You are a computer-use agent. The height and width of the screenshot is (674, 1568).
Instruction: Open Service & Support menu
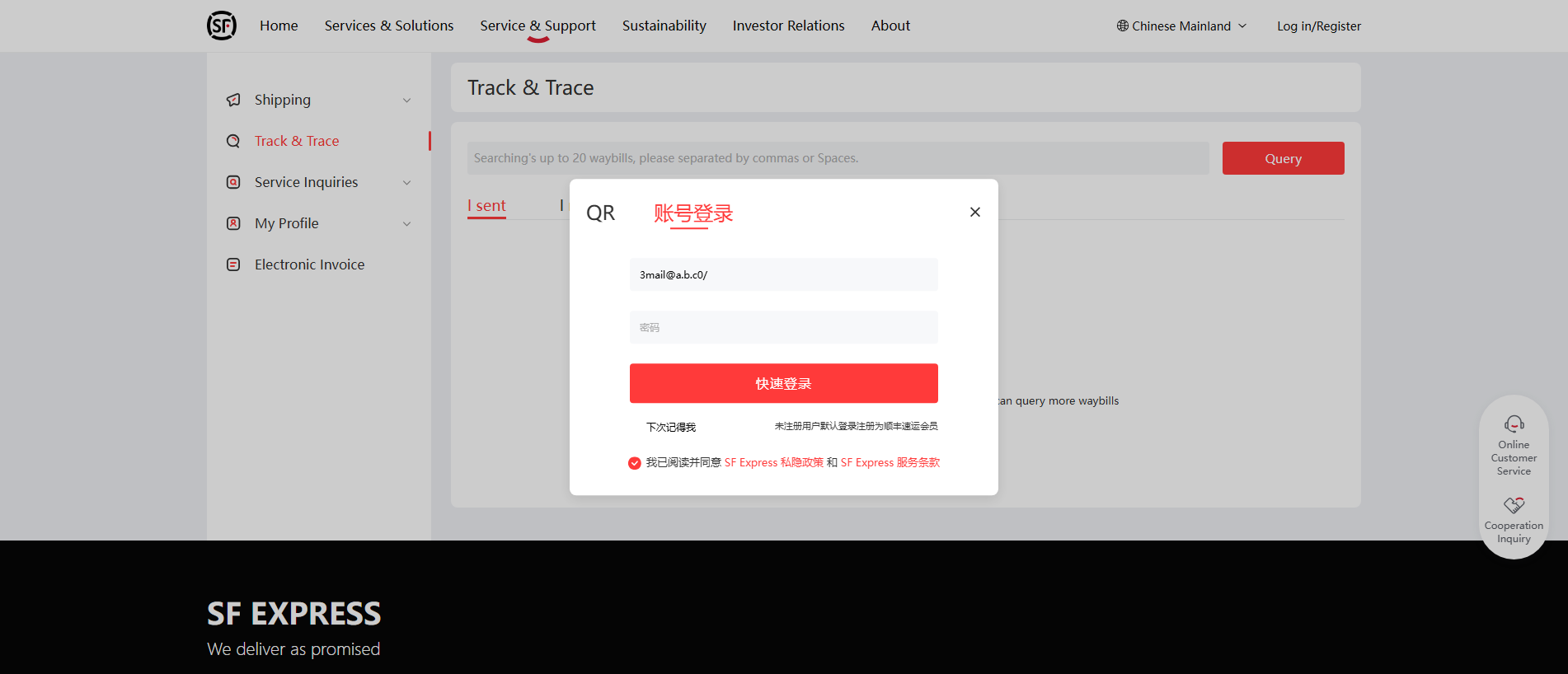(538, 26)
